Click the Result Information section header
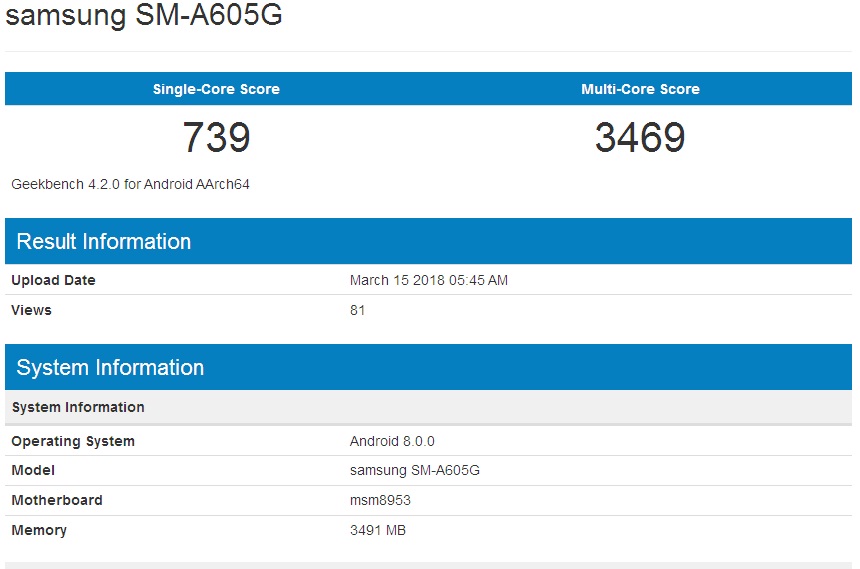The height and width of the screenshot is (569, 860). [104, 242]
